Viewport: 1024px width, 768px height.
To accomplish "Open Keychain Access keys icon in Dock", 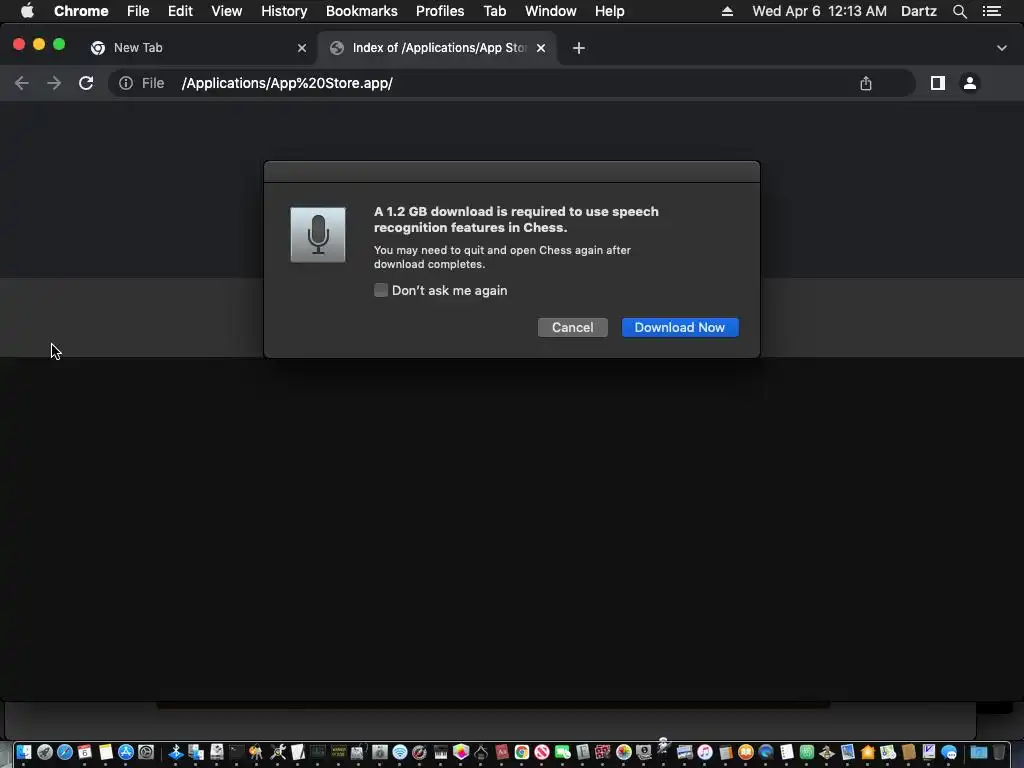I will [256, 752].
